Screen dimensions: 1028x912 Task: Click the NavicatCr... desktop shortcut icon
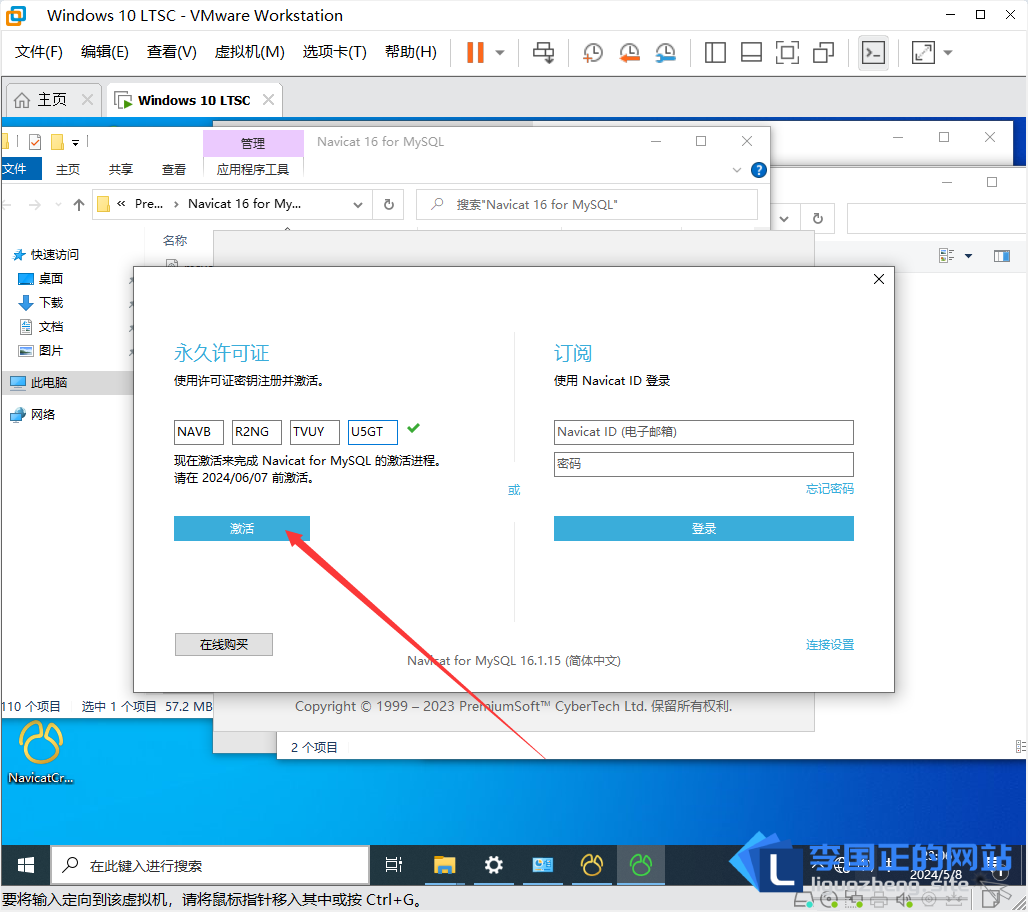click(41, 753)
